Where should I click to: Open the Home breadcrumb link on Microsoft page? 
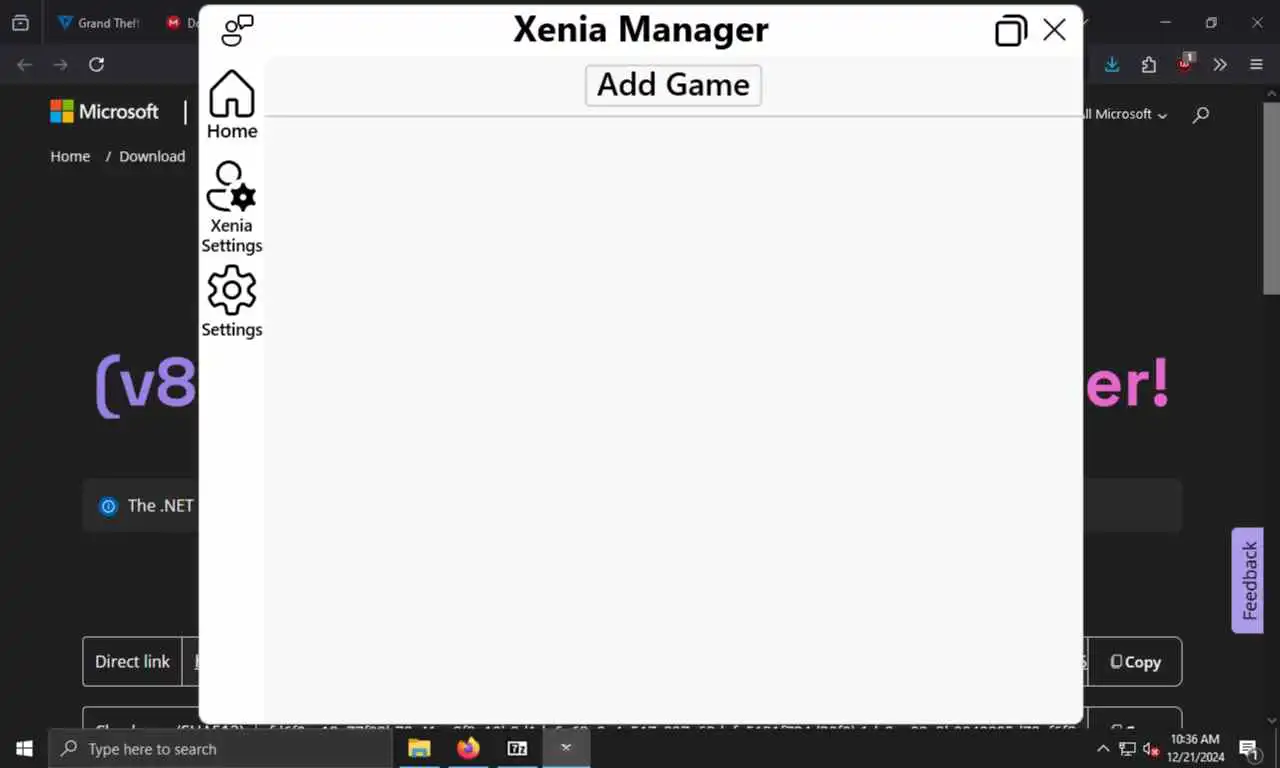70,156
